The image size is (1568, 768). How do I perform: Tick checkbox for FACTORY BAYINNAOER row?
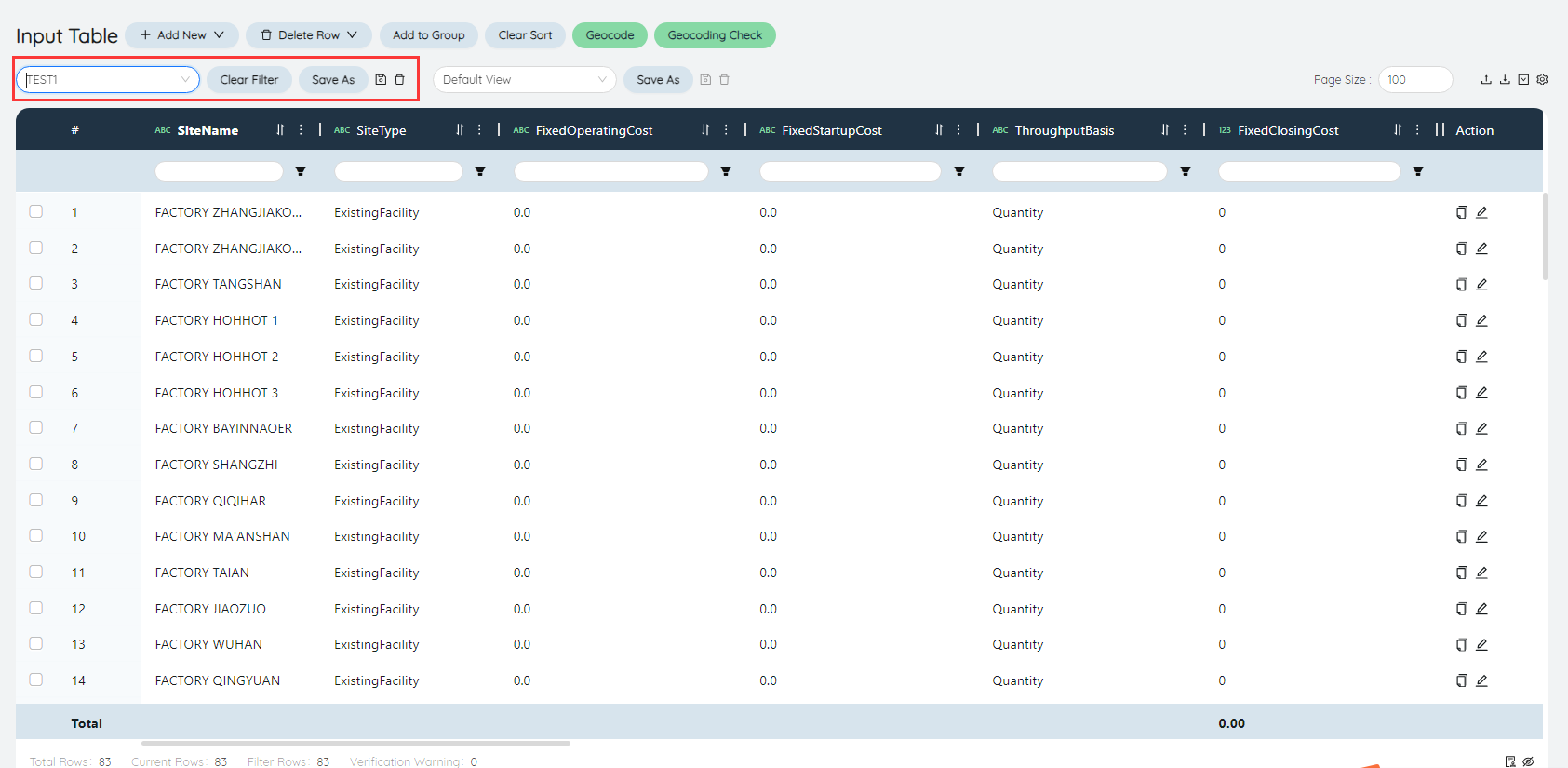tap(36, 427)
